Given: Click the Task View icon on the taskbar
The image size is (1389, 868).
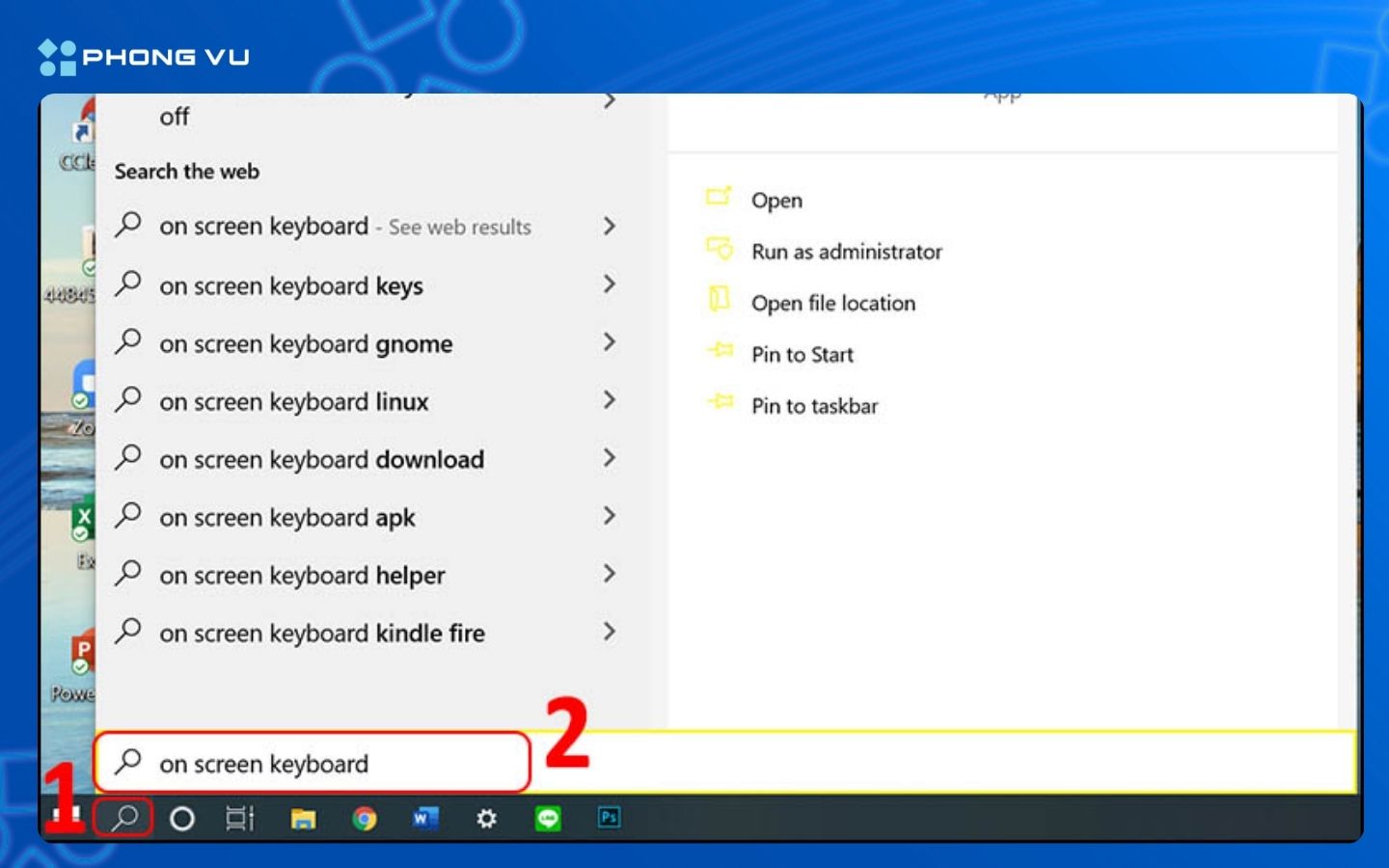Looking at the screenshot, I should point(238,819).
